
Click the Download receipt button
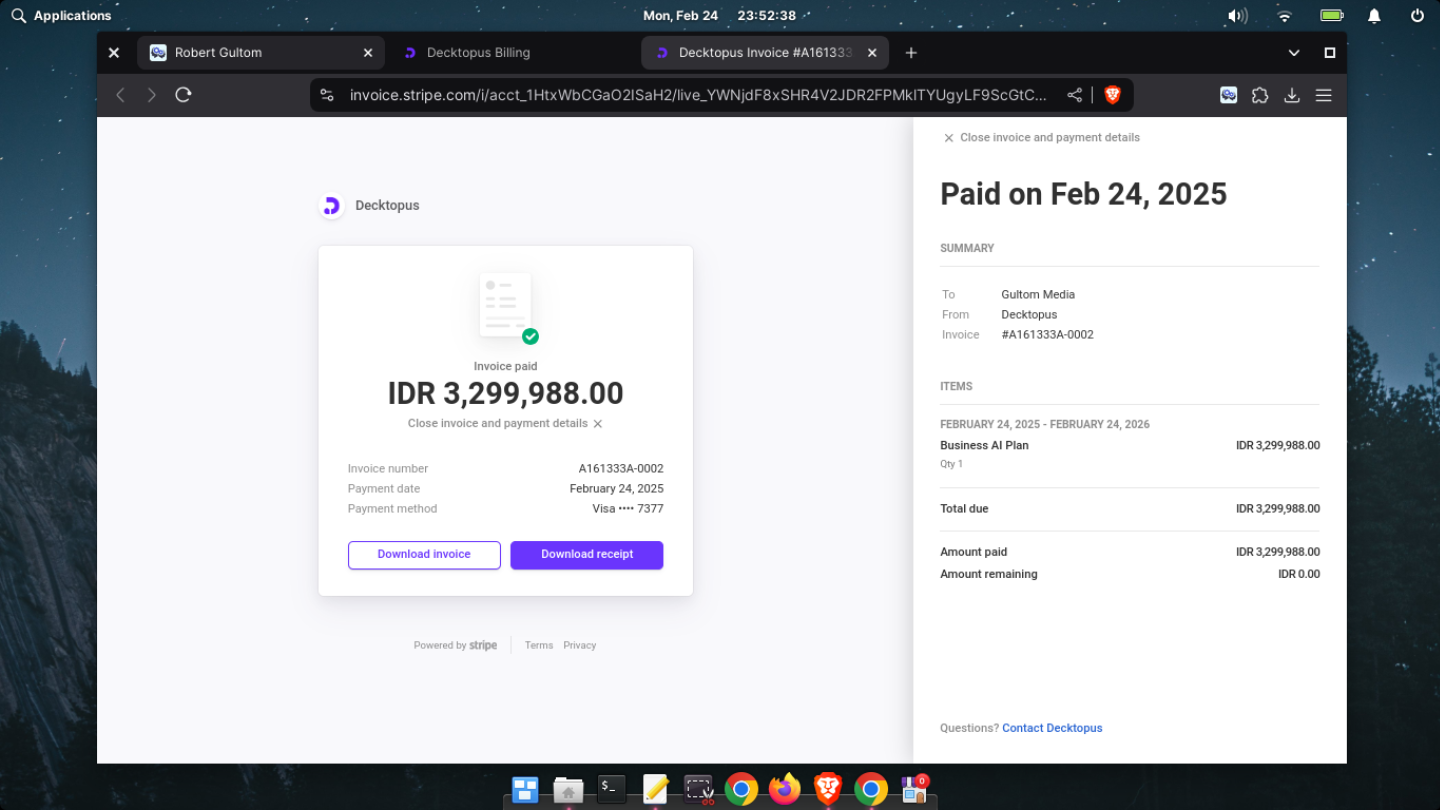pos(587,555)
